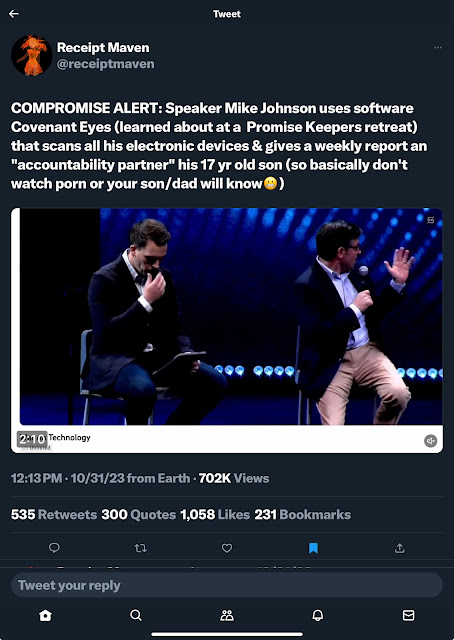Like the tweet with the heart icon

pyautogui.click(x=227, y=548)
